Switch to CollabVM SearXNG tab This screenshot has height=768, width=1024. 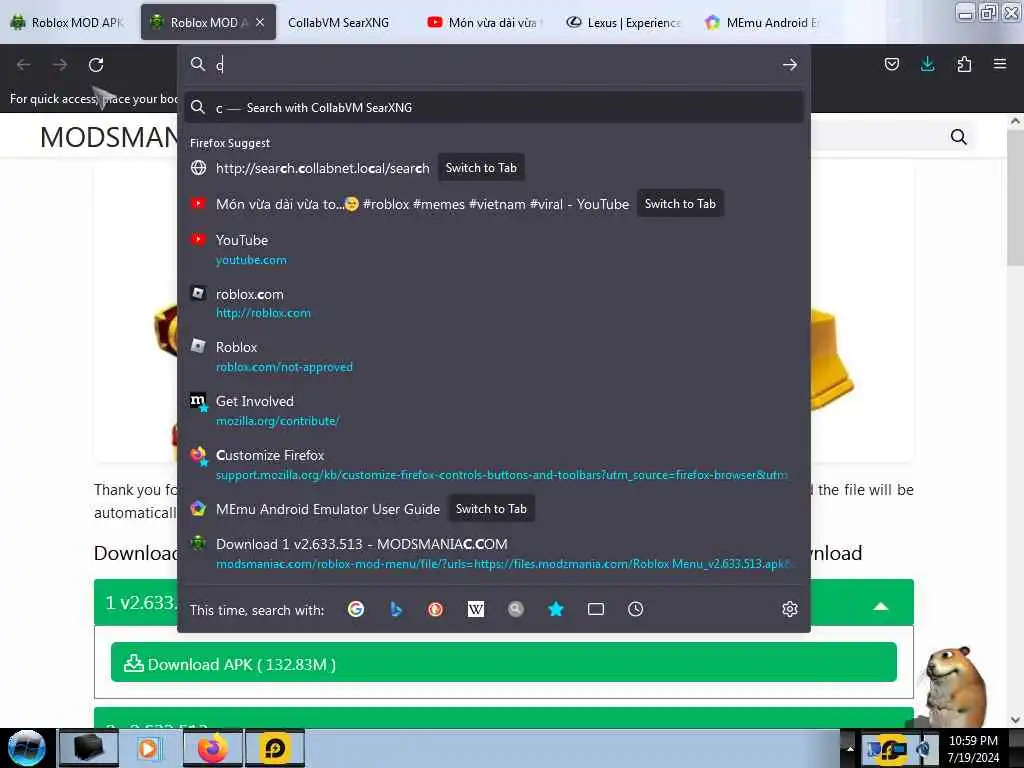click(x=338, y=22)
